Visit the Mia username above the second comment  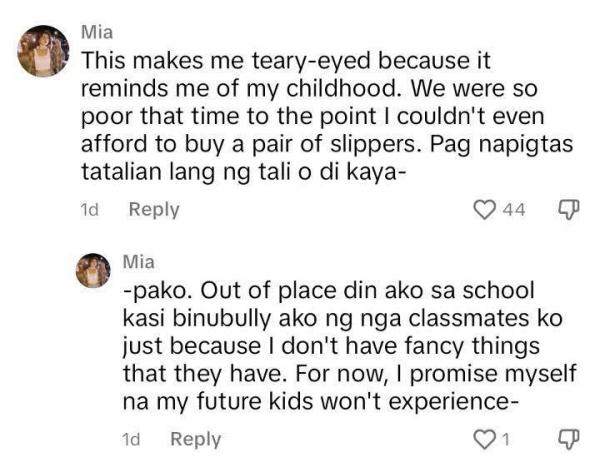[x=139, y=262]
